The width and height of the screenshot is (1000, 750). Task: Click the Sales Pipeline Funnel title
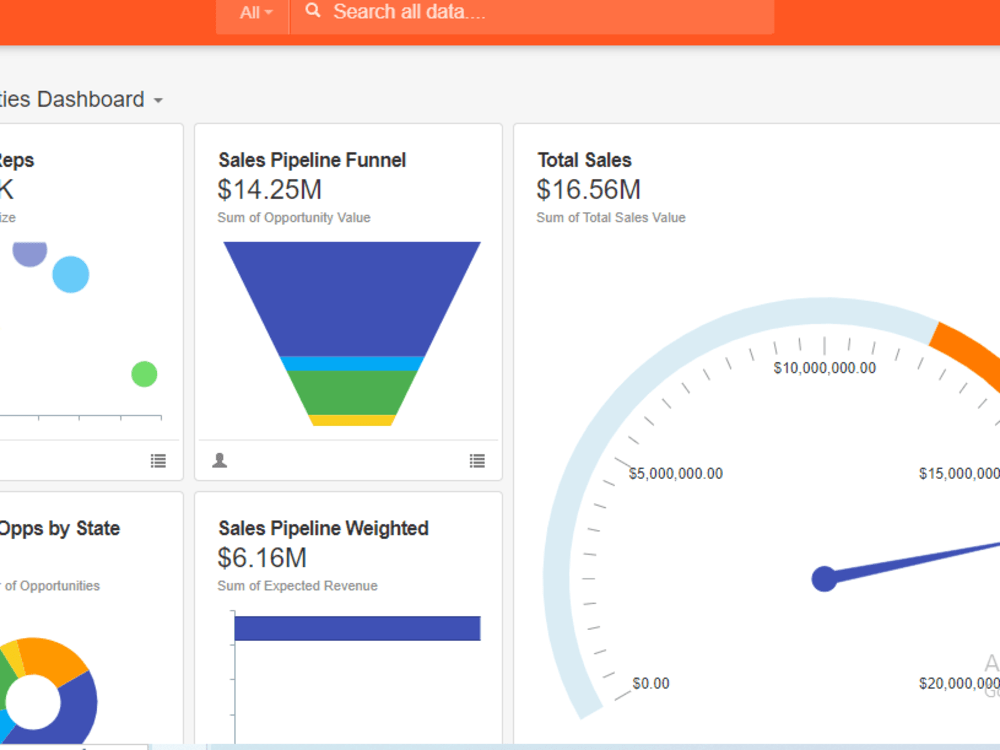tap(312, 160)
